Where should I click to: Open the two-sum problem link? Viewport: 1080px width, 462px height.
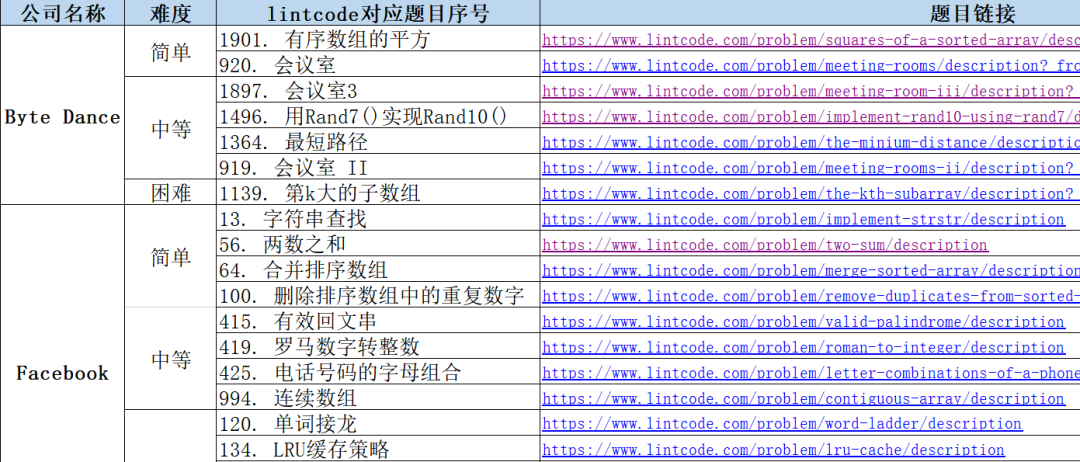[765, 245]
